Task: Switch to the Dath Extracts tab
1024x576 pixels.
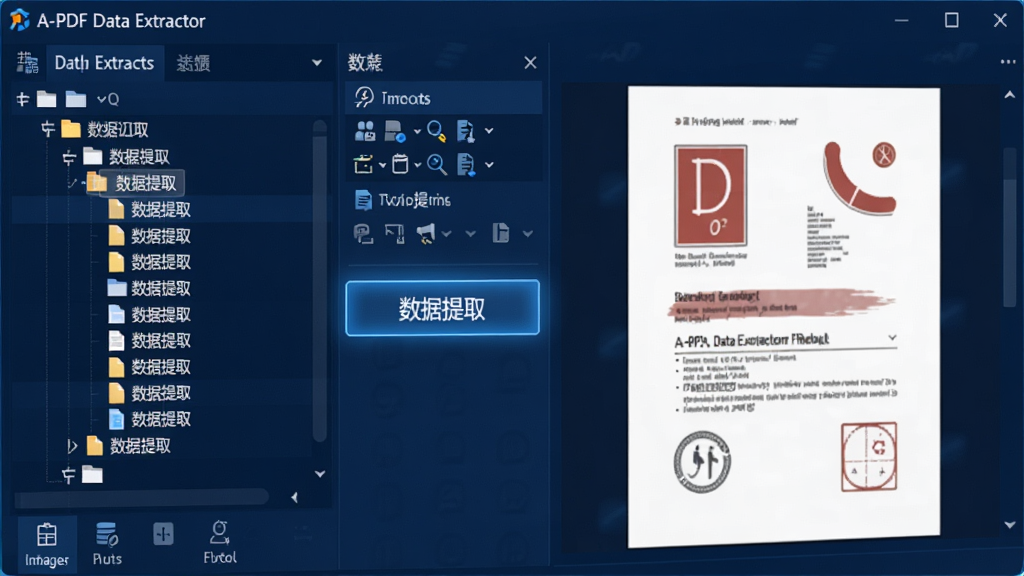Action: click(x=104, y=63)
